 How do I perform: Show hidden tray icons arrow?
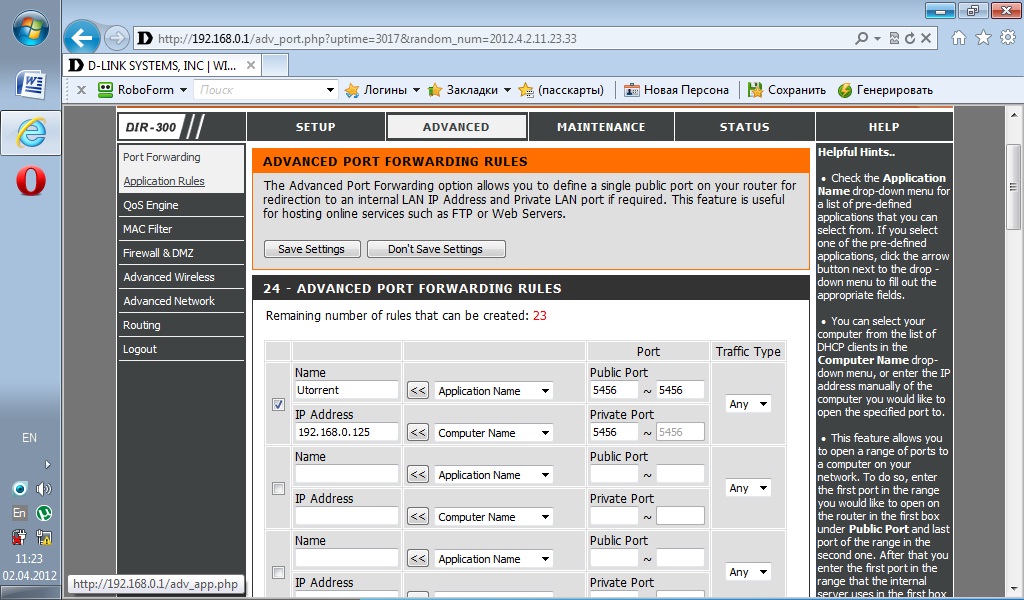point(47,465)
